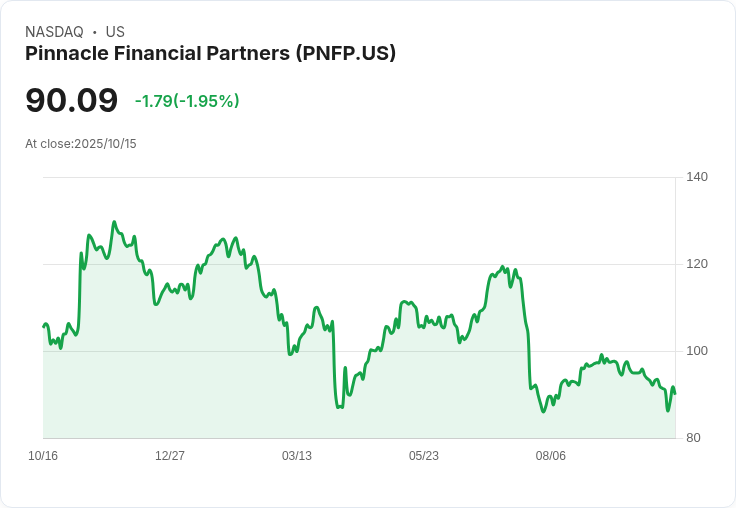
Task: Click the rightmost end of the price line
Action: click(675, 393)
